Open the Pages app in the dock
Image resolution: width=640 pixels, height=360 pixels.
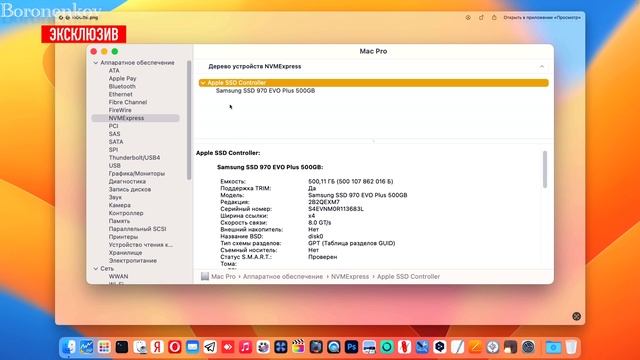(475, 347)
